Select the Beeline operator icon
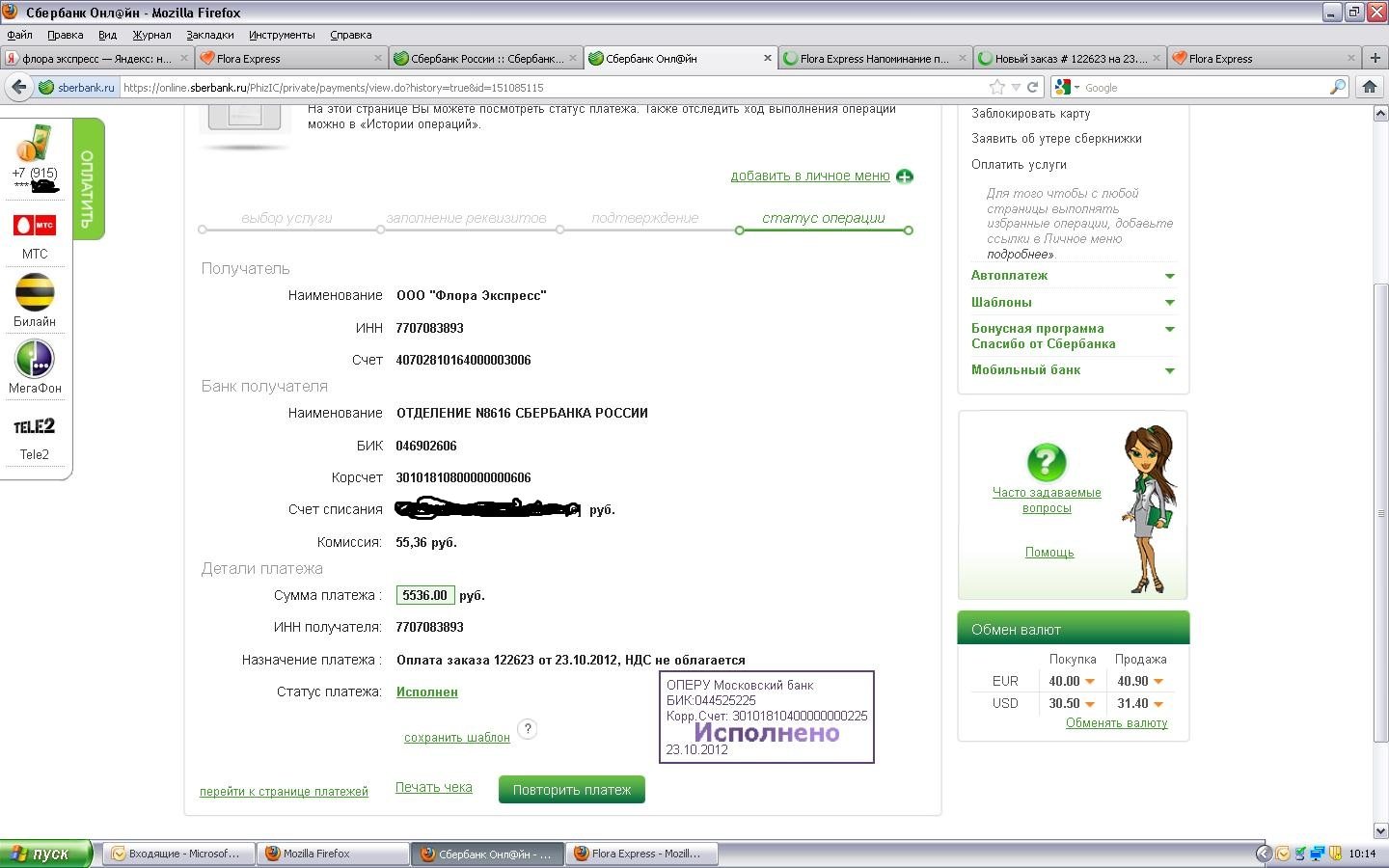 tap(35, 292)
